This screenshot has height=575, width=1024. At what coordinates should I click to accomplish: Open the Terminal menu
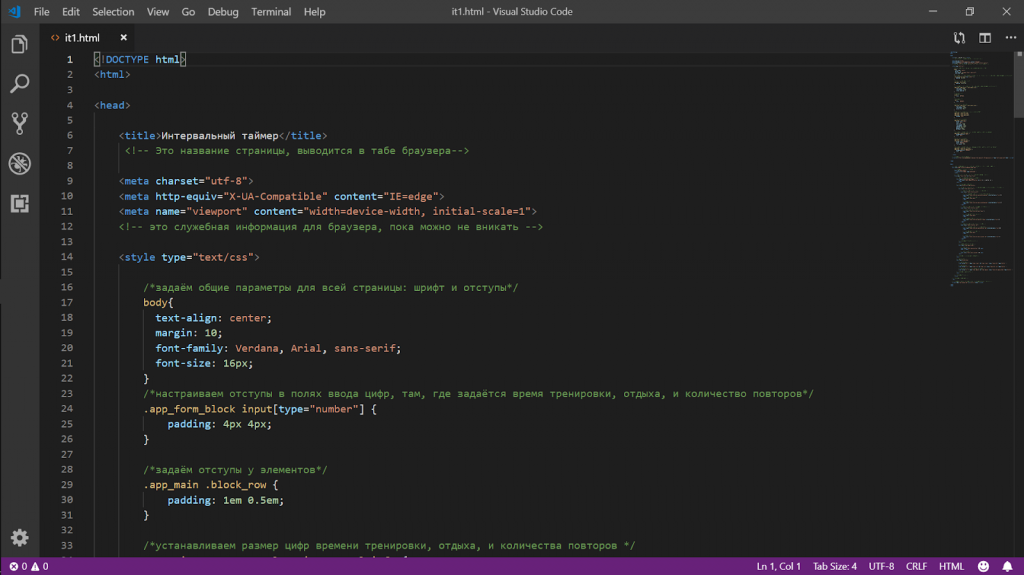click(271, 12)
